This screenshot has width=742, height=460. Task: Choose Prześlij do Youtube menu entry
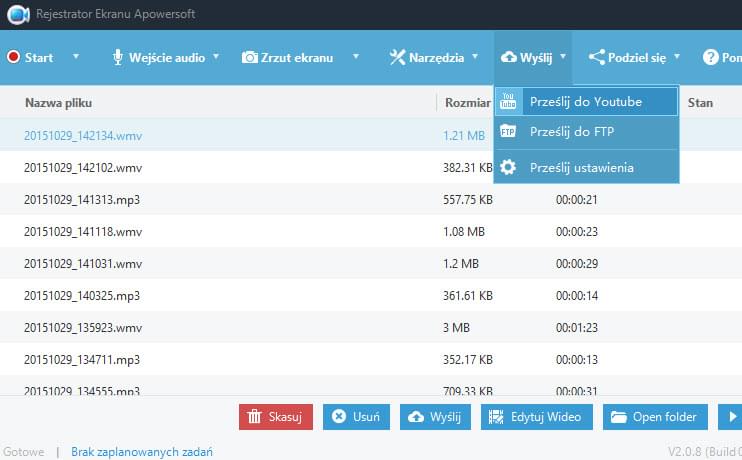pos(585,101)
